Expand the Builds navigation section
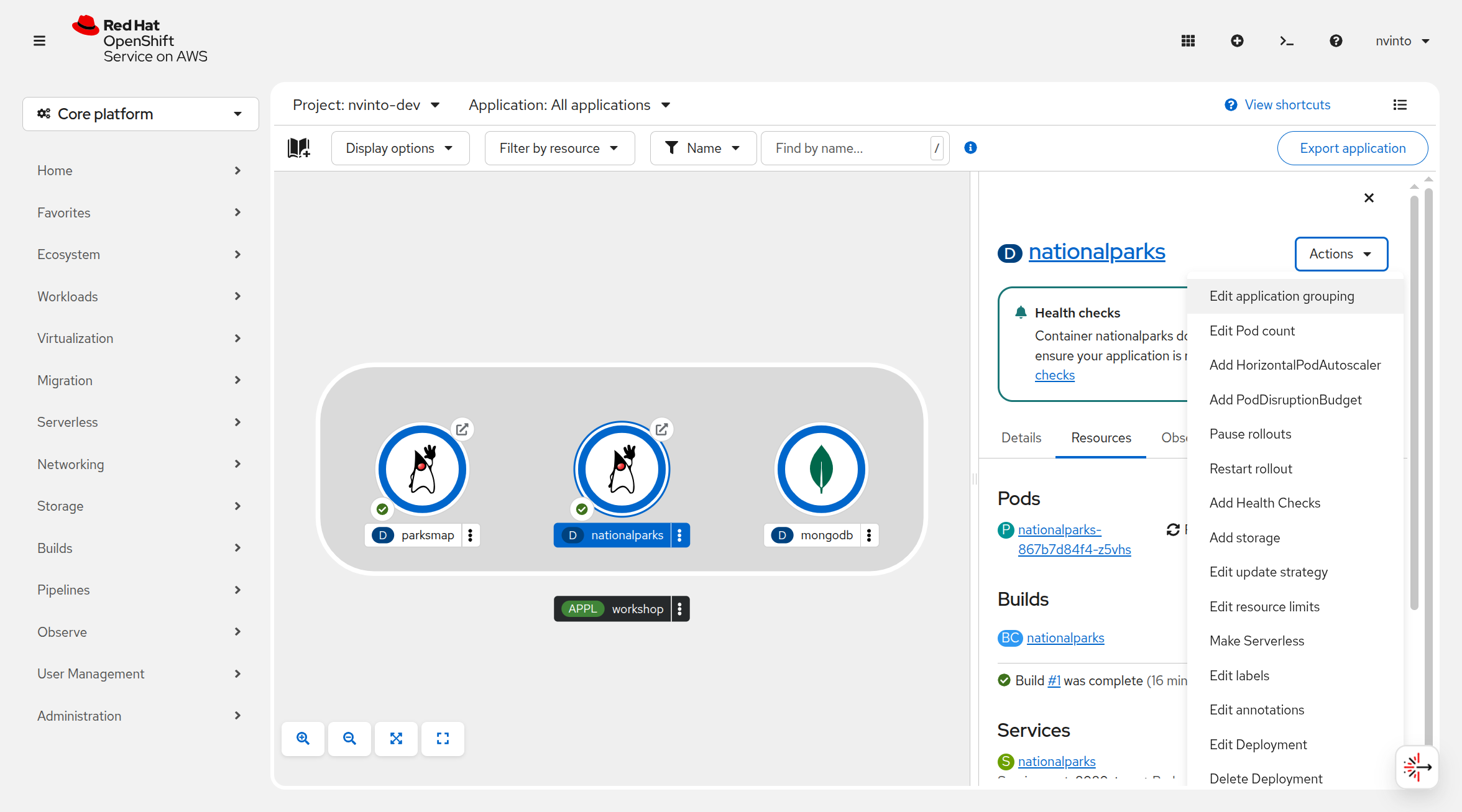This screenshot has width=1462, height=812. [x=139, y=548]
